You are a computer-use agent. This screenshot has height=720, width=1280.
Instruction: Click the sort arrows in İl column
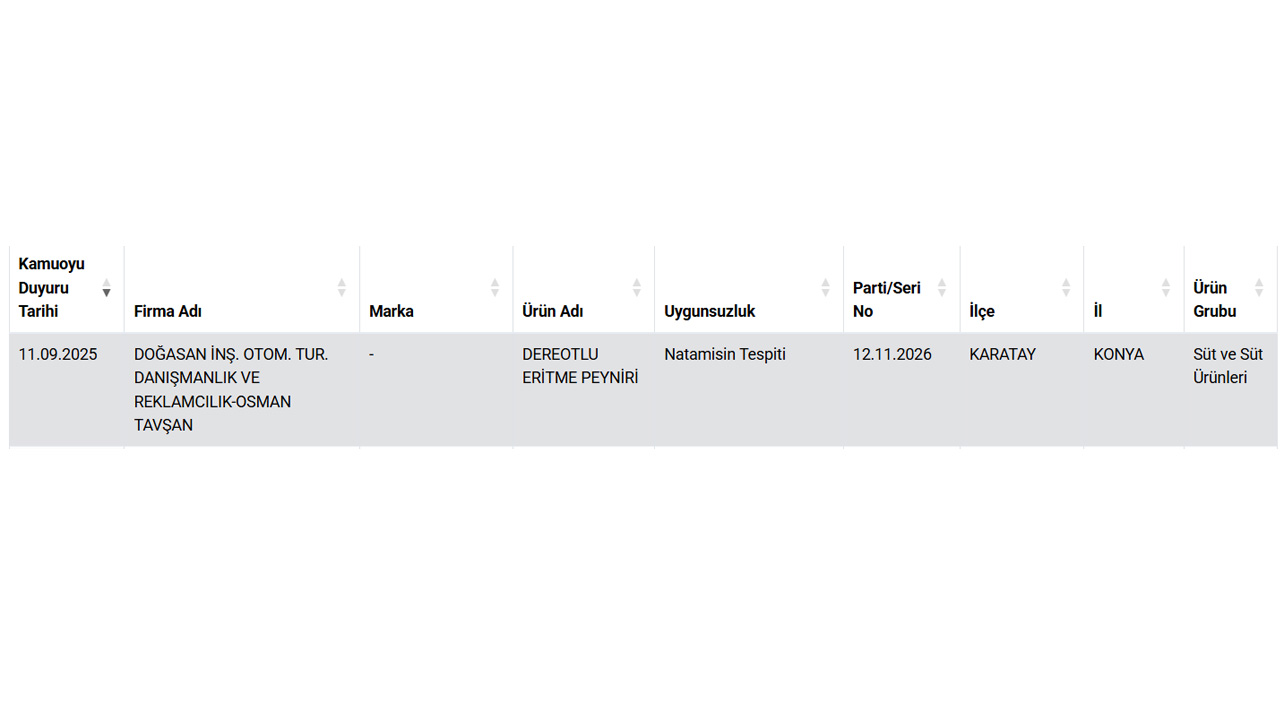tap(1165, 288)
